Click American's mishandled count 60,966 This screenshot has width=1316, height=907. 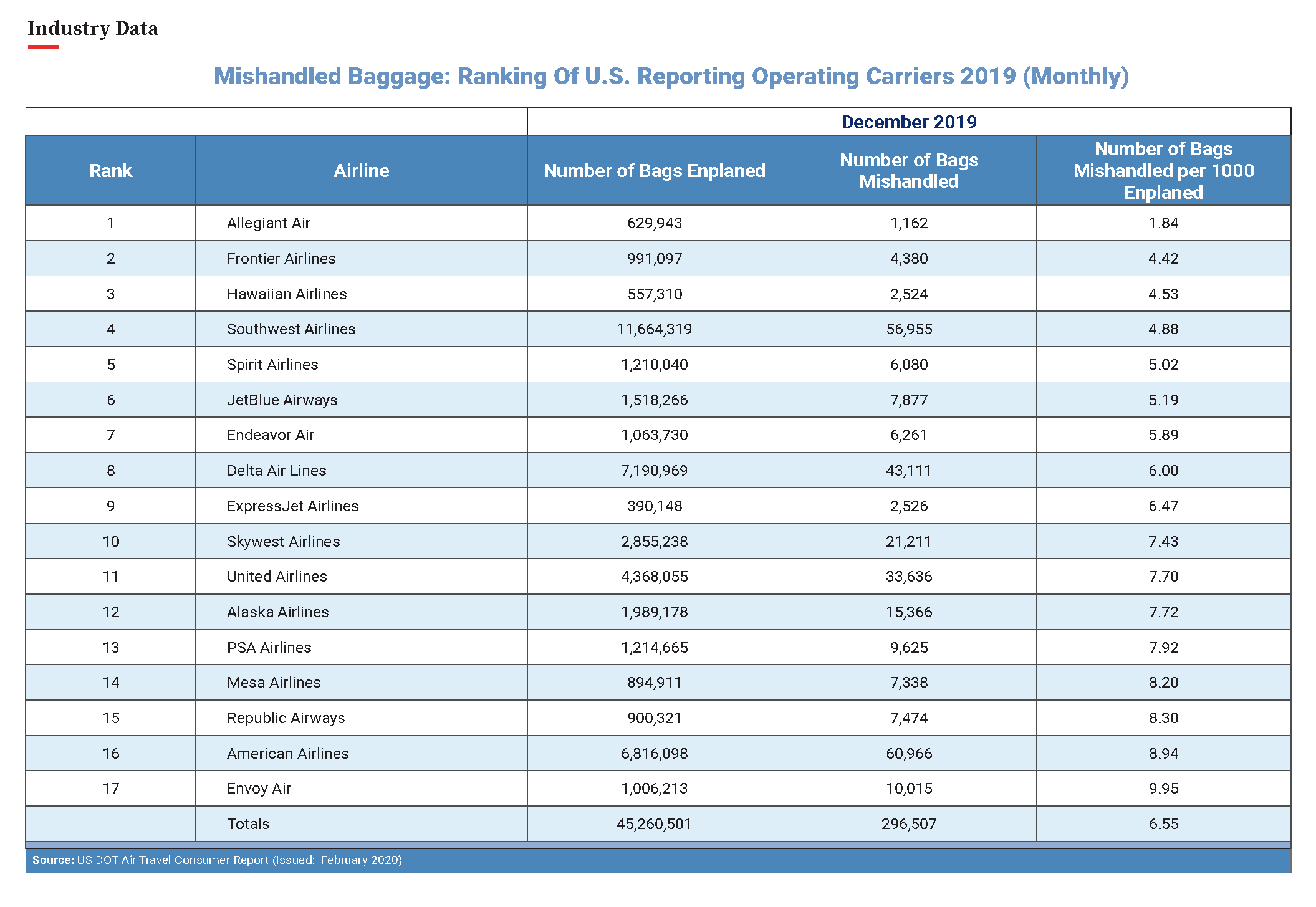(x=909, y=754)
